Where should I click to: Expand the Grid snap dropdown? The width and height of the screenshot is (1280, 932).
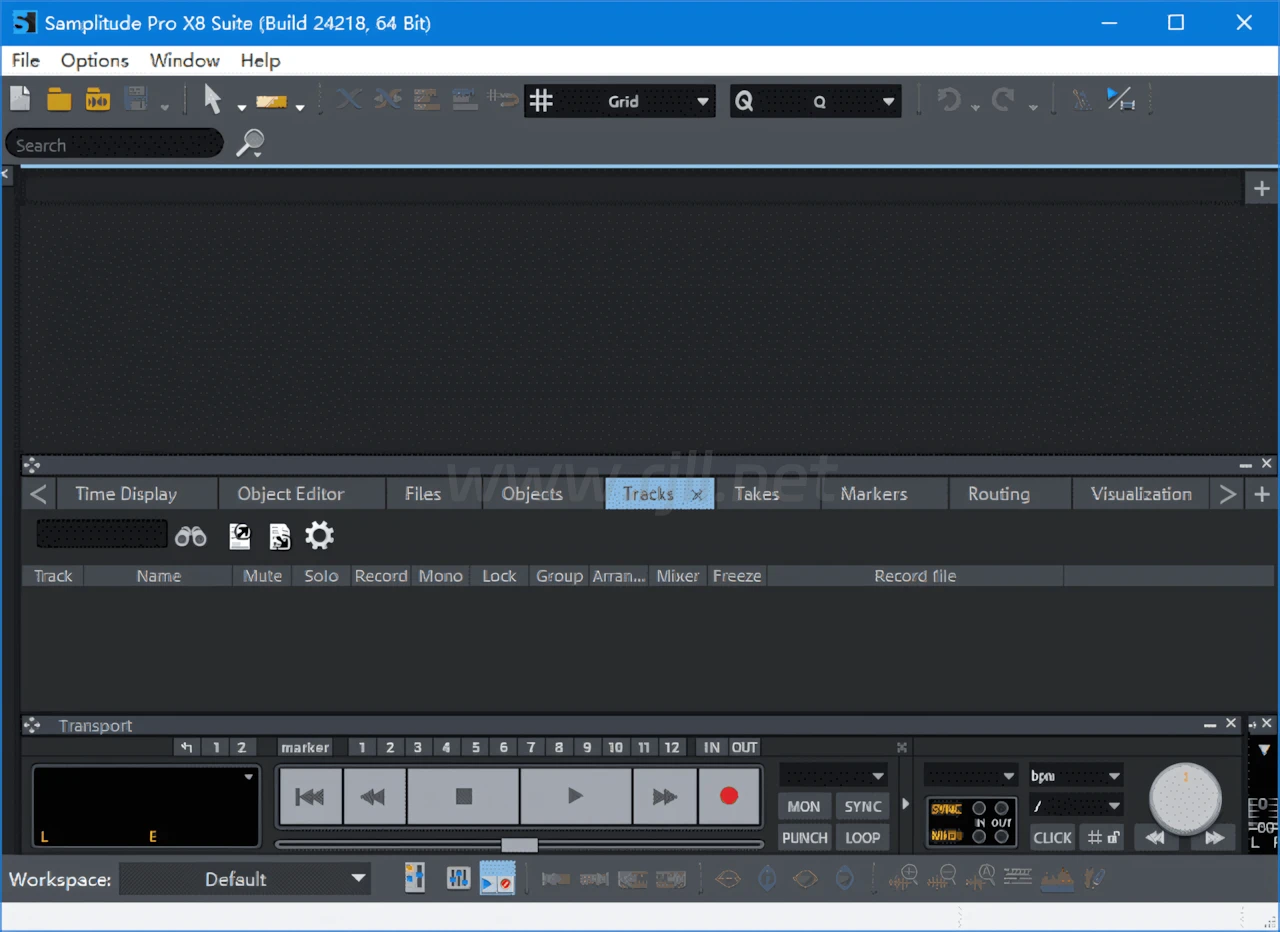pos(702,101)
